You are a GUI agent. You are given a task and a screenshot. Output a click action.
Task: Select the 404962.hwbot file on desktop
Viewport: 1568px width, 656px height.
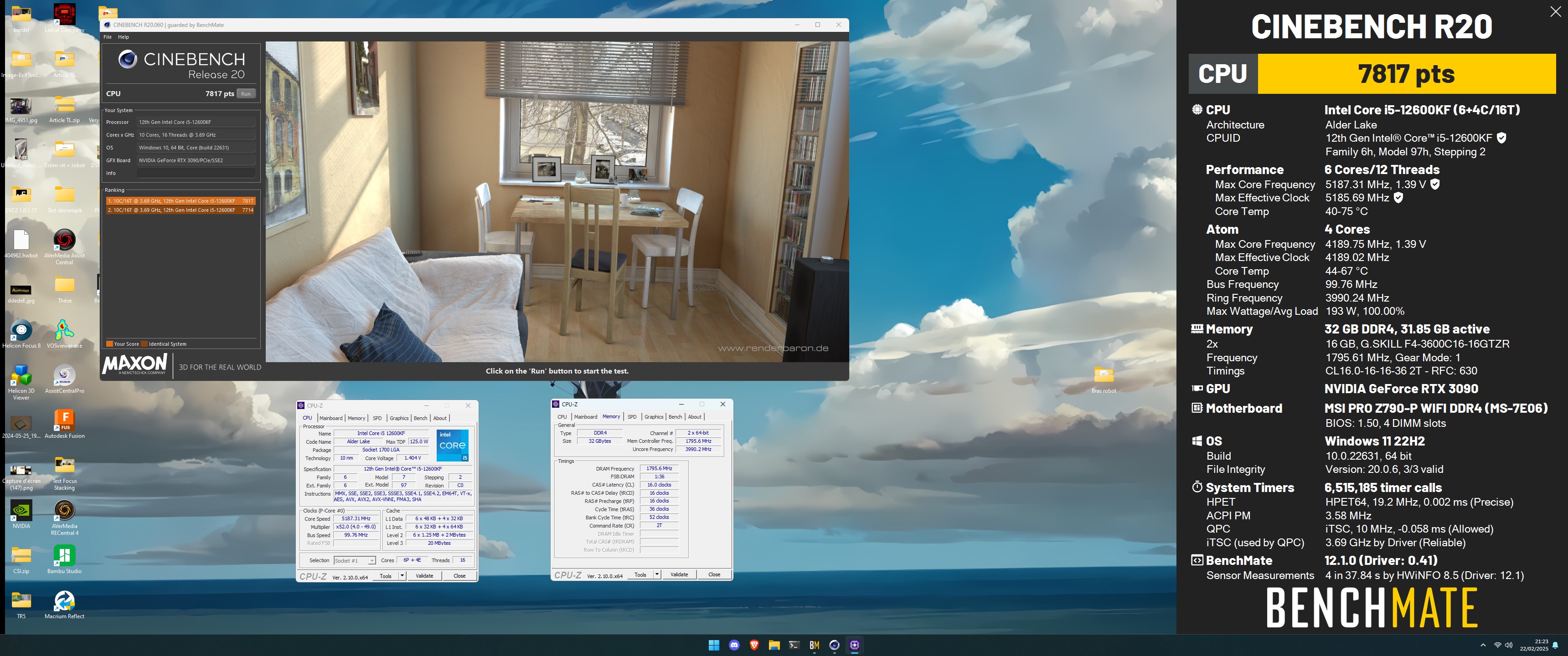pos(21,243)
